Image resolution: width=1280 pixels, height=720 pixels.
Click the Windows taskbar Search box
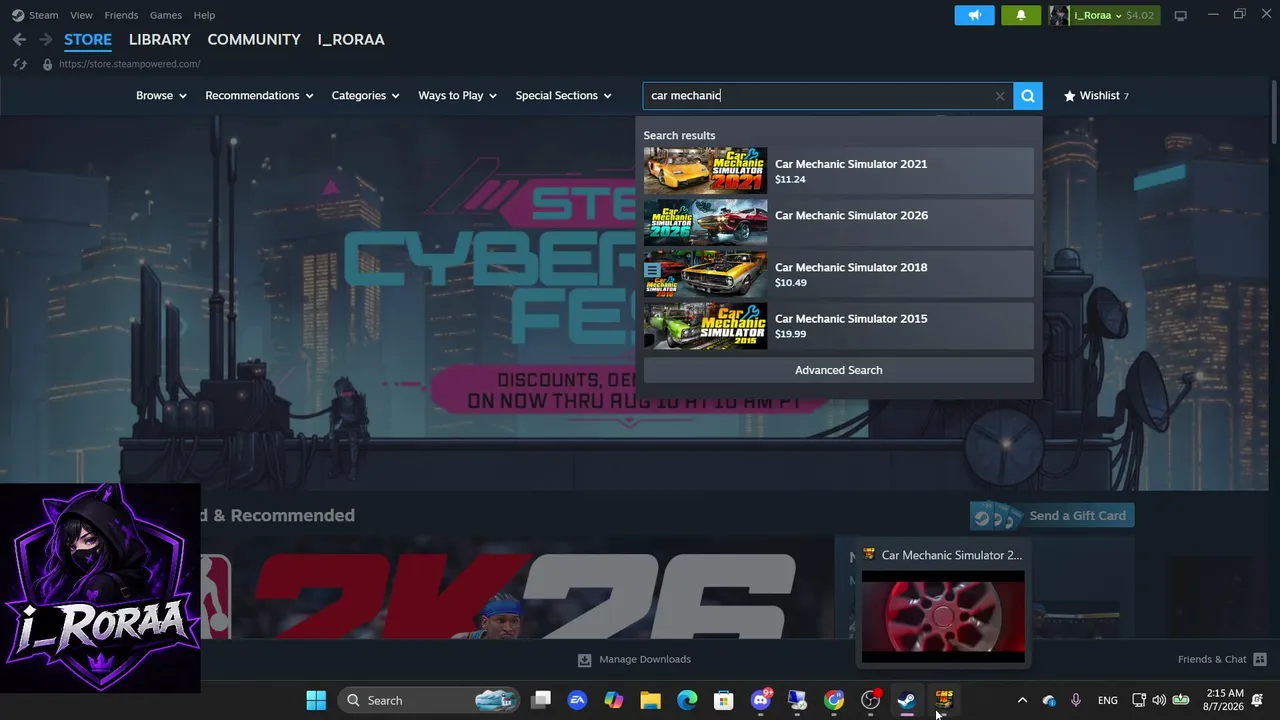point(429,700)
